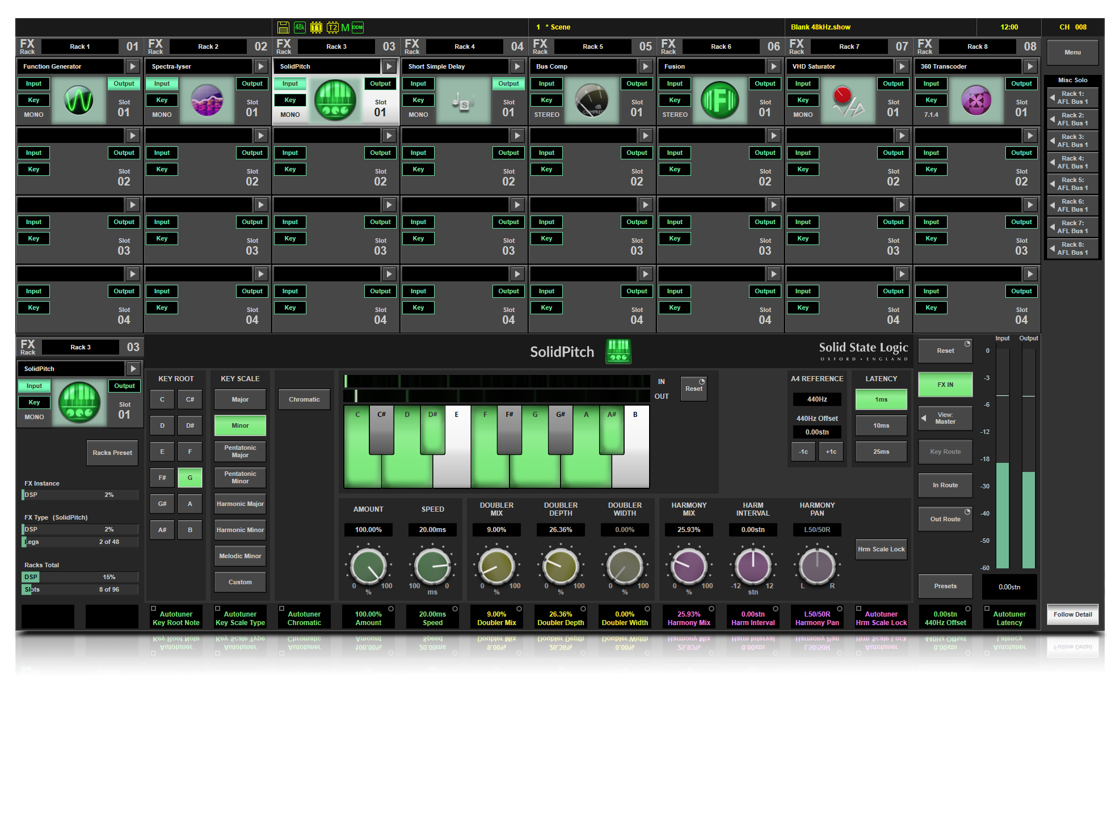
Task: Click the yellow bars icon in top toolbar
Action: tap(316, 27)
